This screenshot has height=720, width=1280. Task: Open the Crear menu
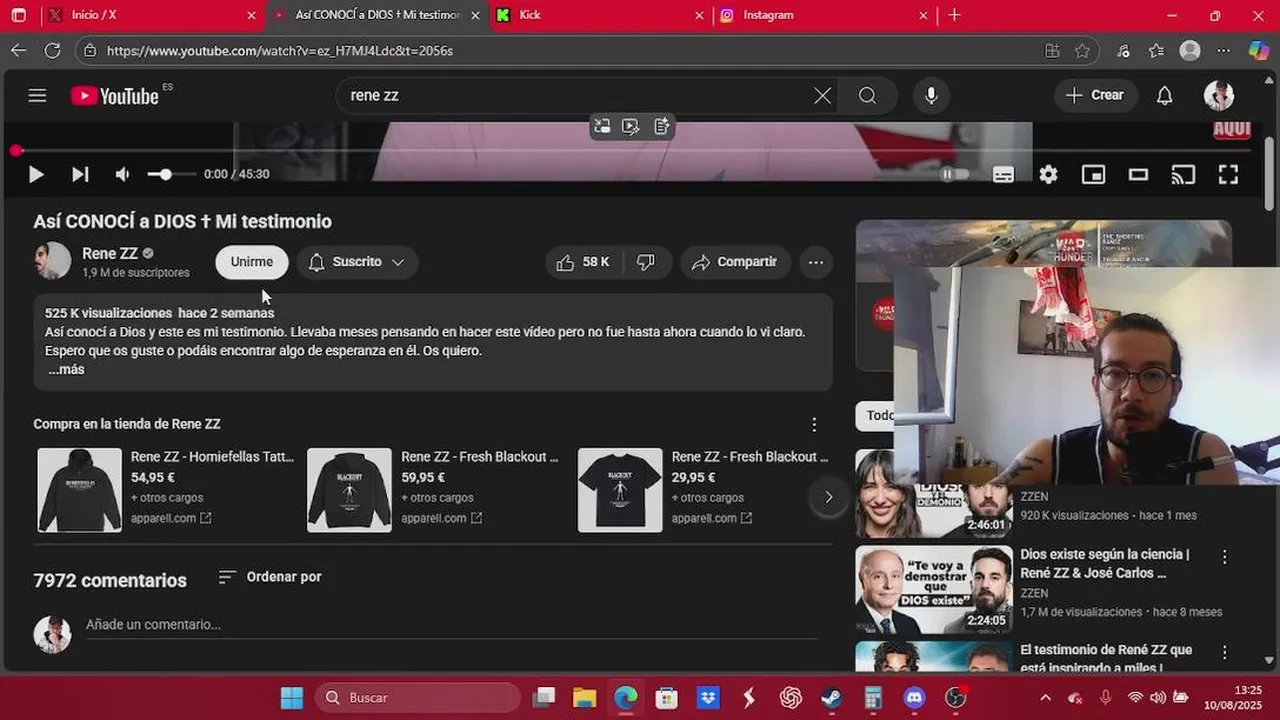(1096, 95)
